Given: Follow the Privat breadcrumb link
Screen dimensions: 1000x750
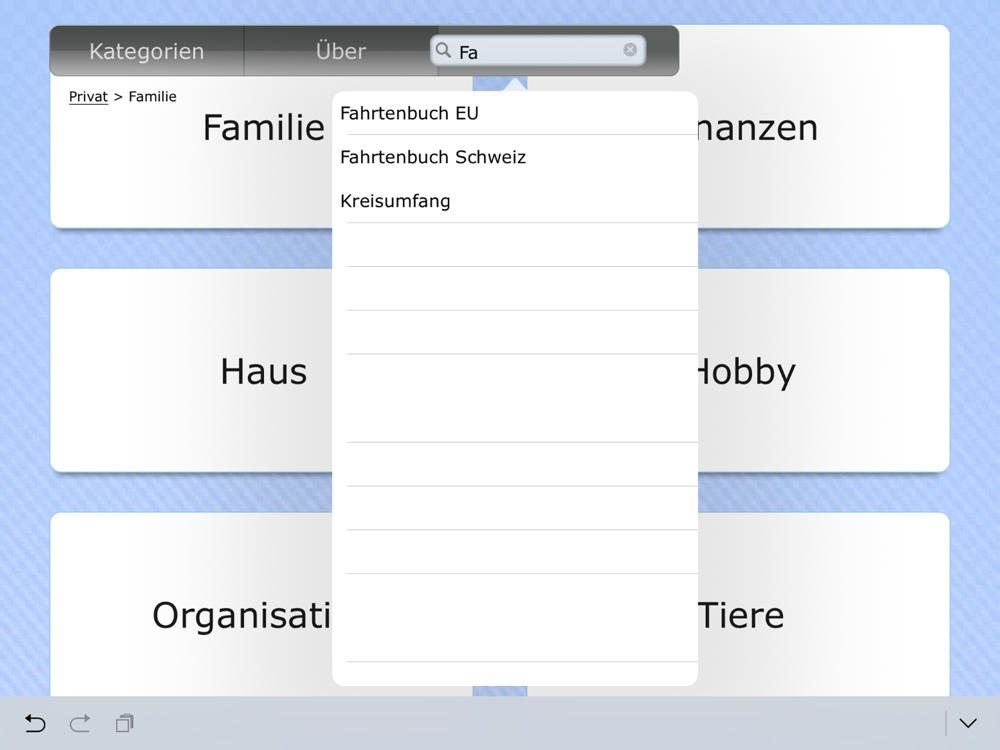Looking at the screenshot, I should pos(88,96).
